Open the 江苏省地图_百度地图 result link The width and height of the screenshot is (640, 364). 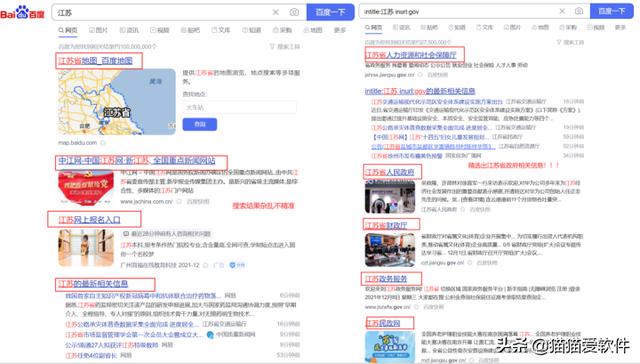[x=96, y=61]
